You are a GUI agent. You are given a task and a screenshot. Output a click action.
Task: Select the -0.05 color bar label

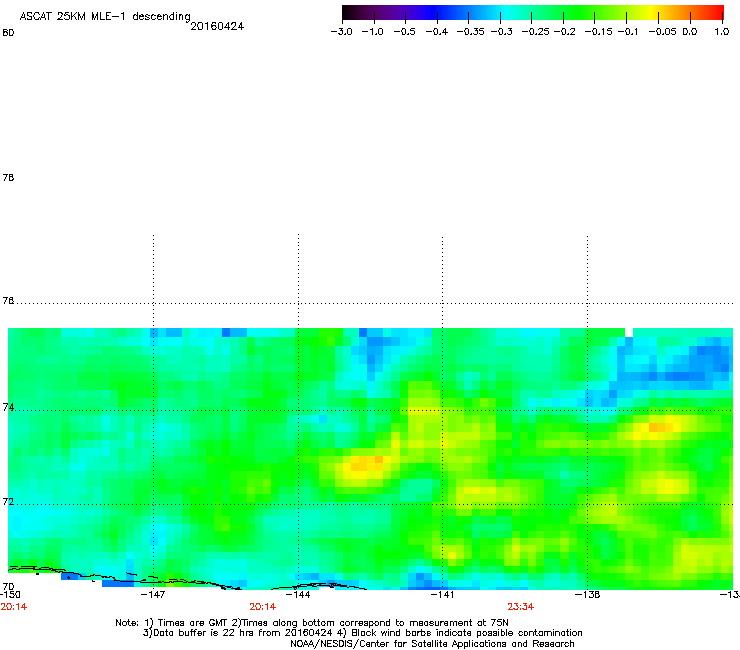pos(662,32)
